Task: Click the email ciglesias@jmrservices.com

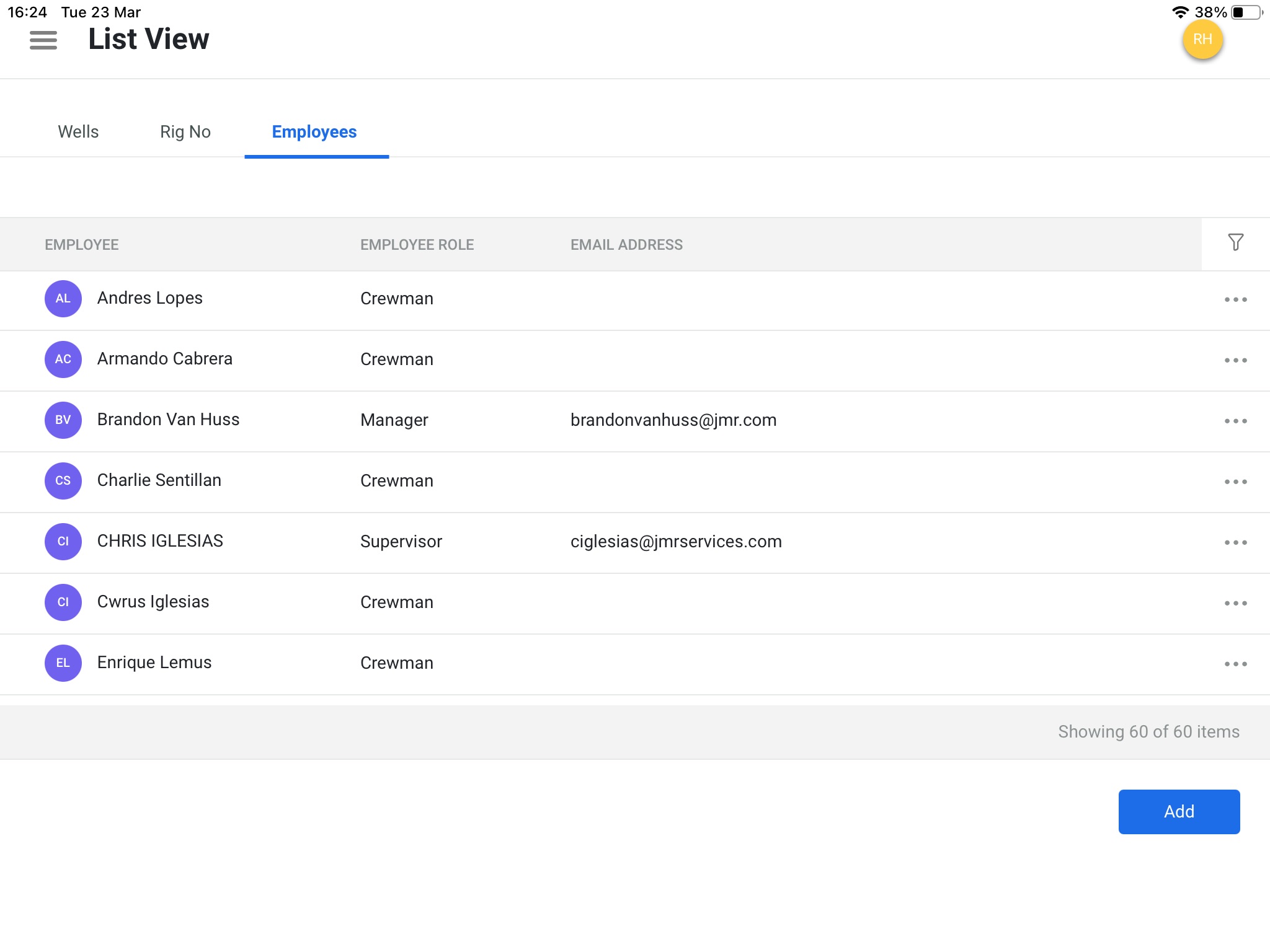Action: click(676, 542)
